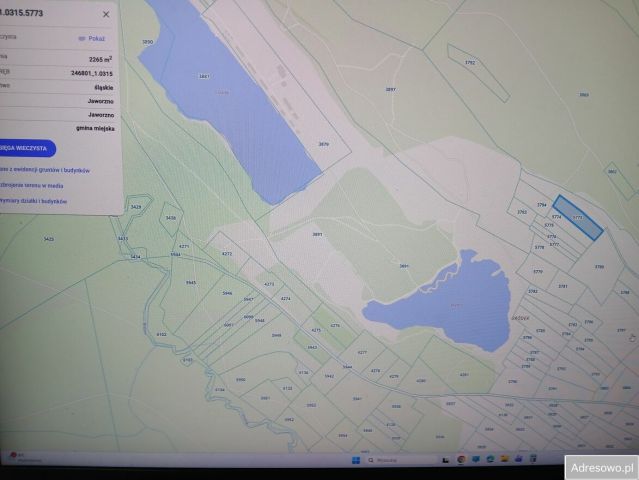Select parcel 4276 on the map
This screenshot has height=480, width=639.
pyautogui.click(x=335, y=326)
